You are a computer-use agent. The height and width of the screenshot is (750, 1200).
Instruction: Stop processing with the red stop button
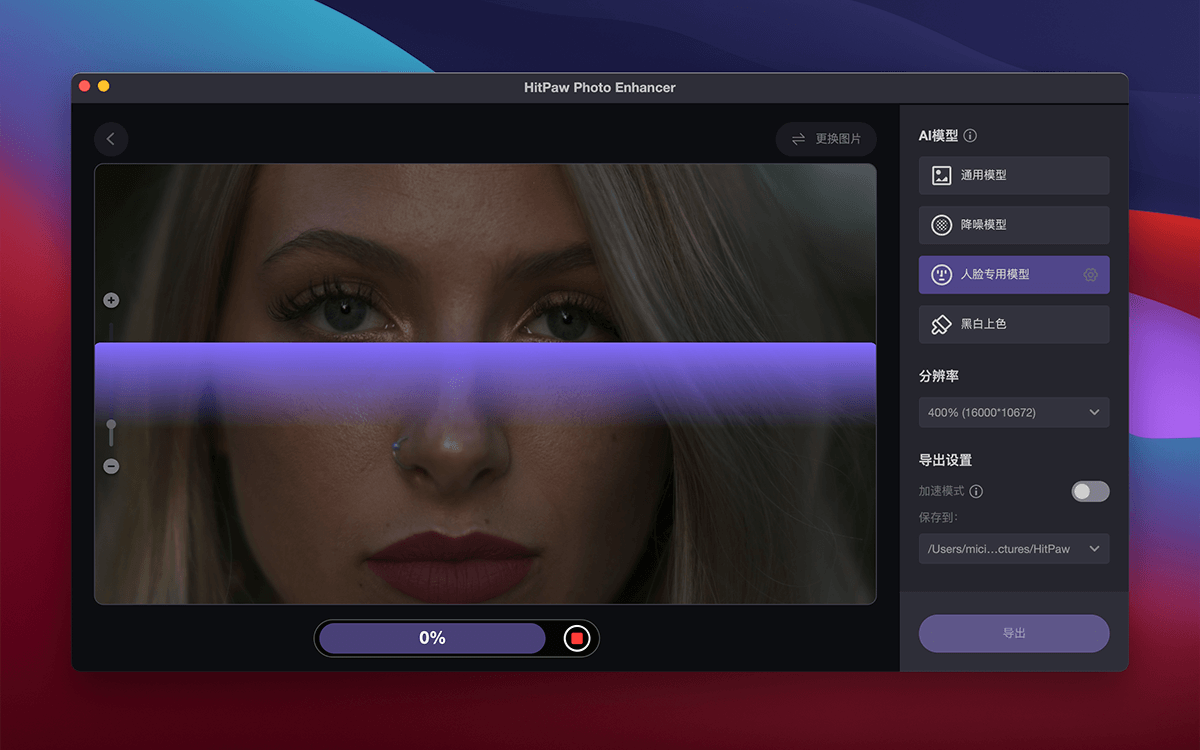577,638
